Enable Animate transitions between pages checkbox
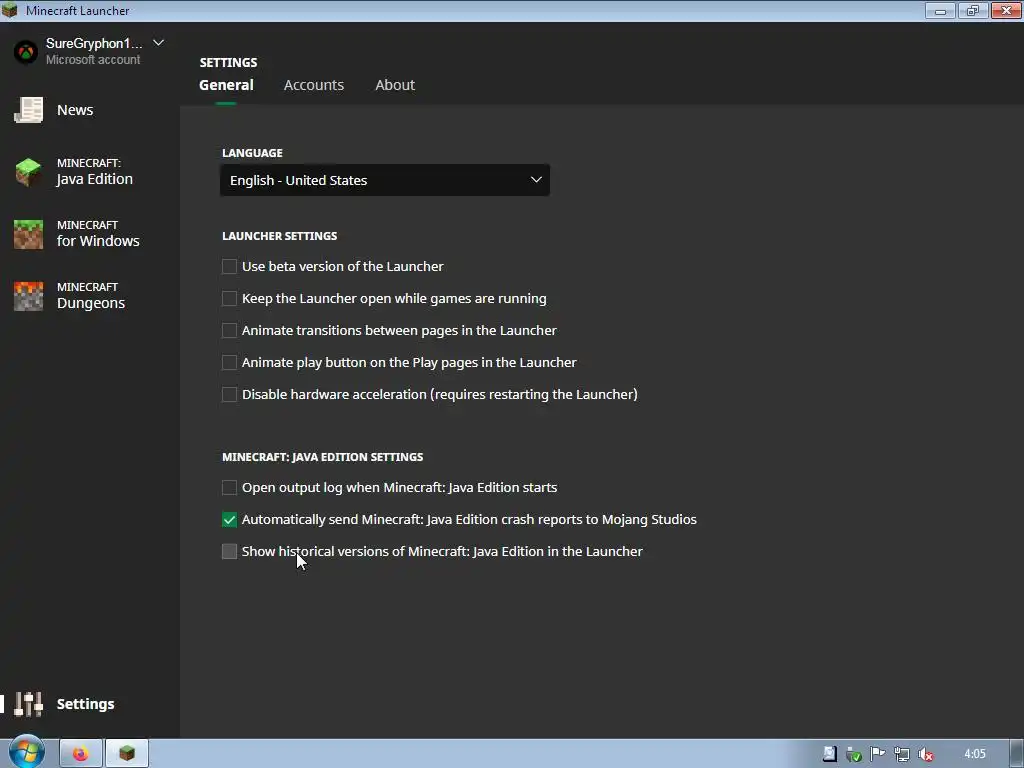The image size is (1024, 768). [229, 330]
